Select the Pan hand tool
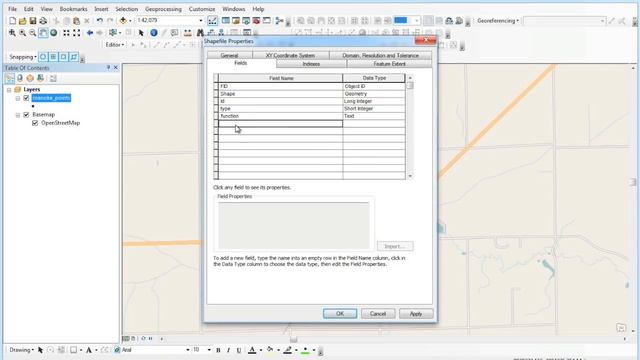 (x=43, y=33)
